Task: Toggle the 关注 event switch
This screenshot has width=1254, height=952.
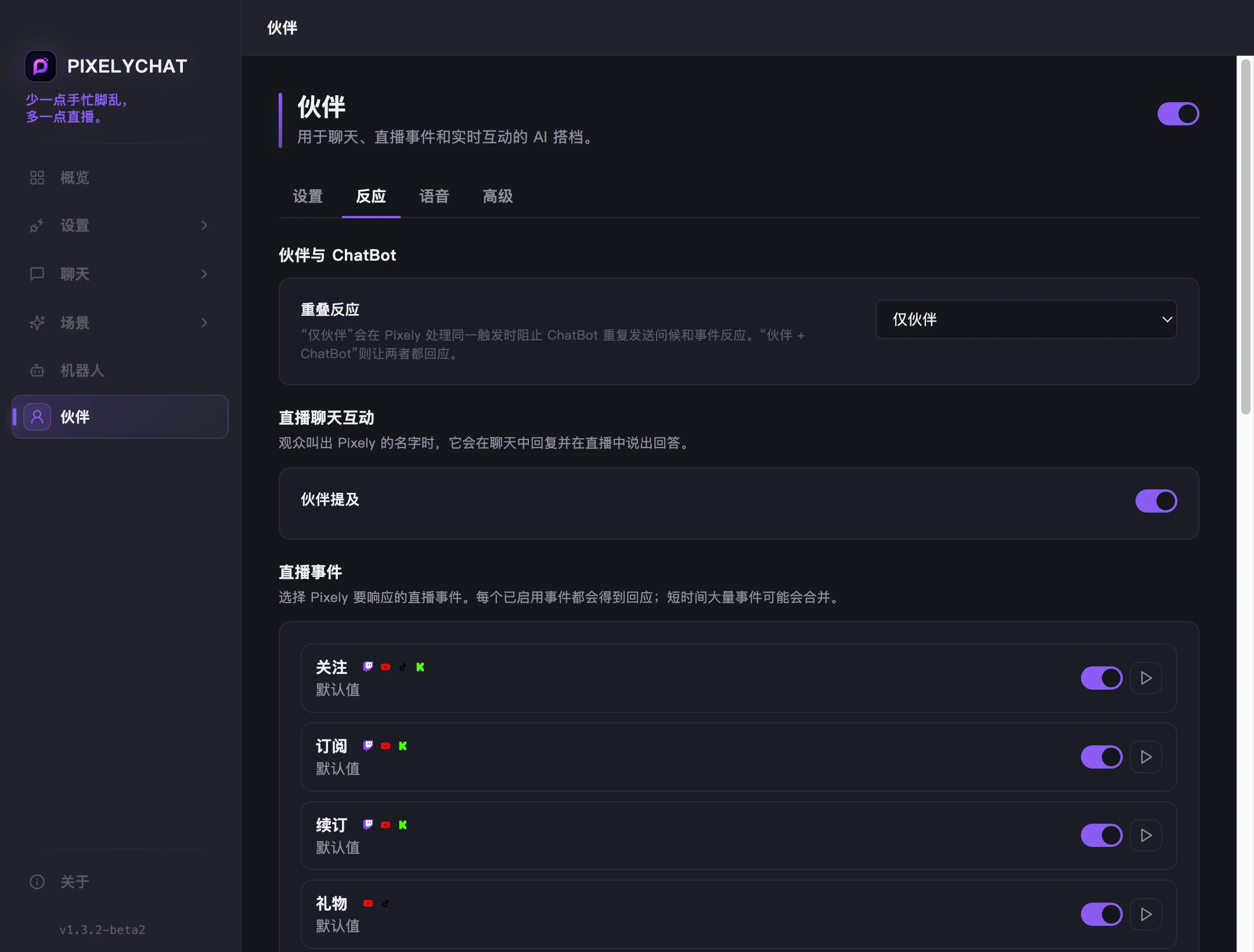Action: pos(1101,678)
